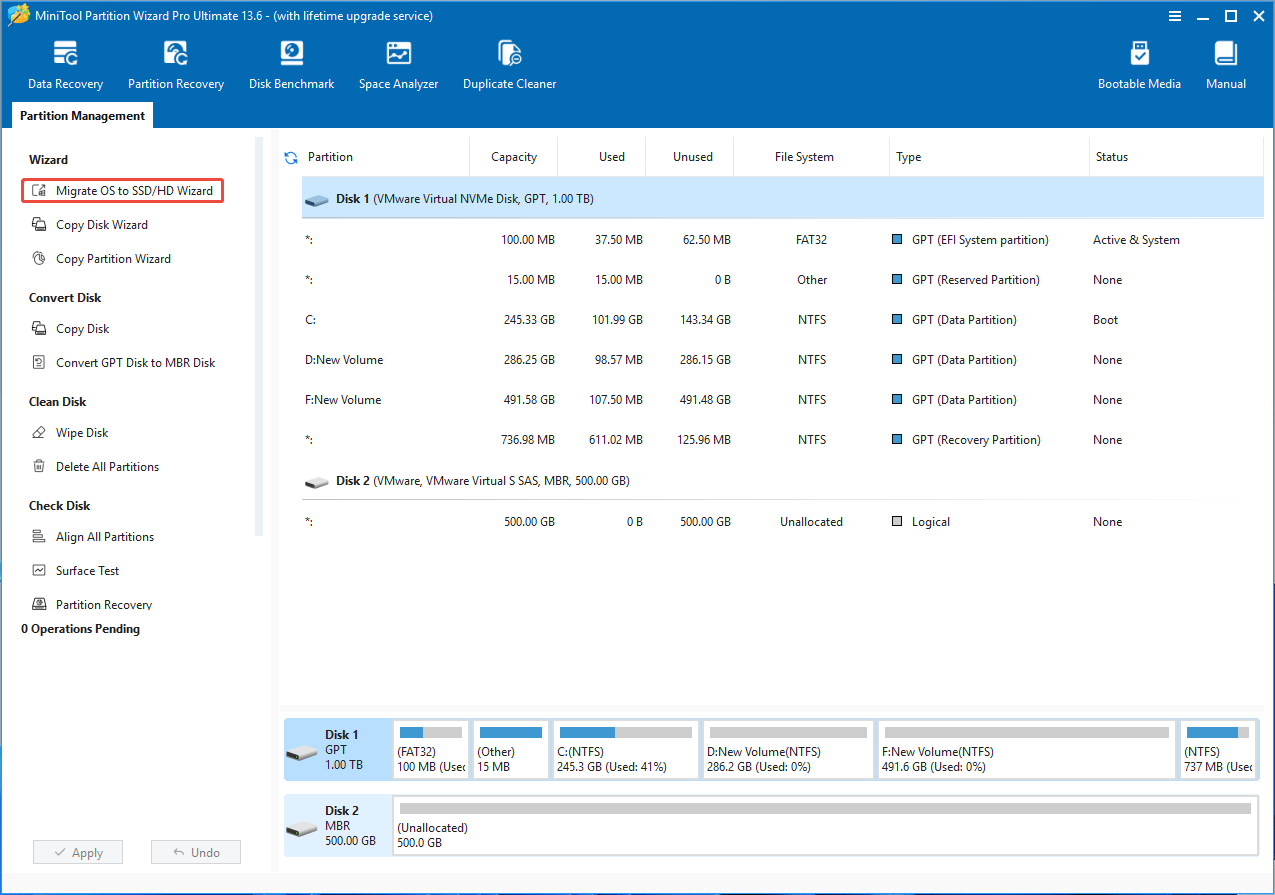
Task: Click the (Other) 15 MB block in disk map
Action: [510, 750]
